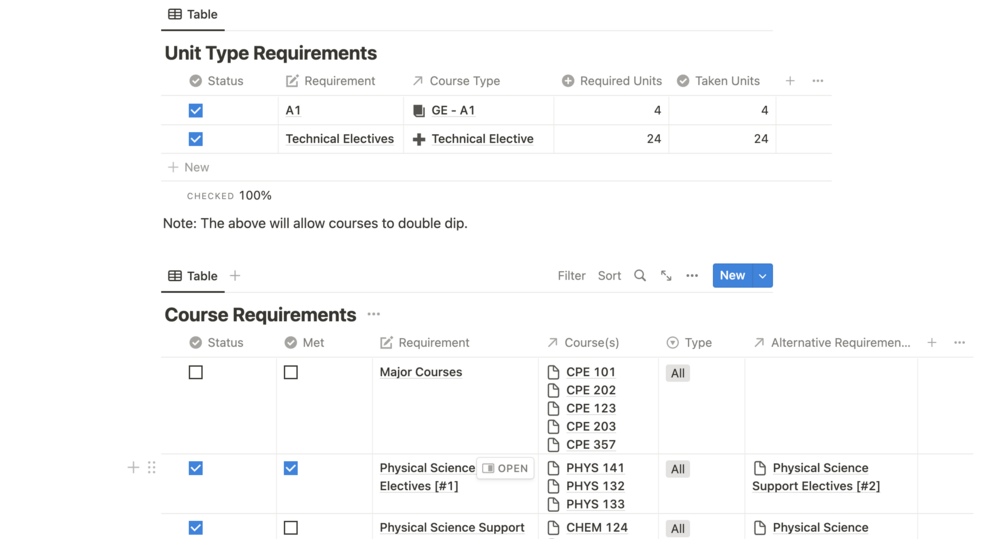Open the CPE 101 course page

(x=590, y=372)
